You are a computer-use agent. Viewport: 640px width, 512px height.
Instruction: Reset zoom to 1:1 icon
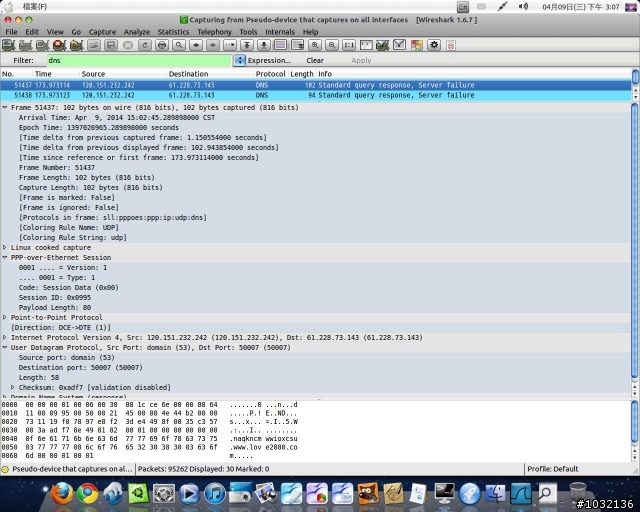pyautogui.click(x=349, y=45)
